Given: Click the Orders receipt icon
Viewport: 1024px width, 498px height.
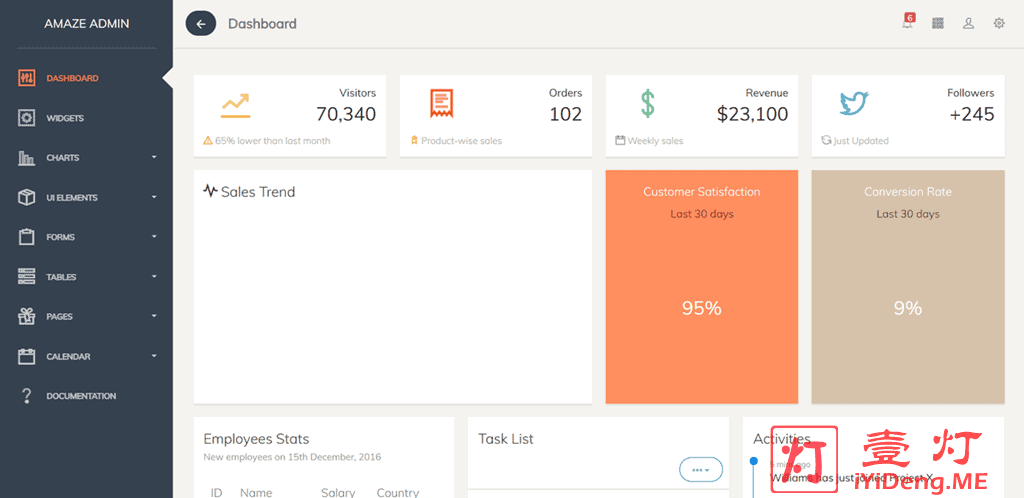Looking at the screenshot, I should pos(441,103).
